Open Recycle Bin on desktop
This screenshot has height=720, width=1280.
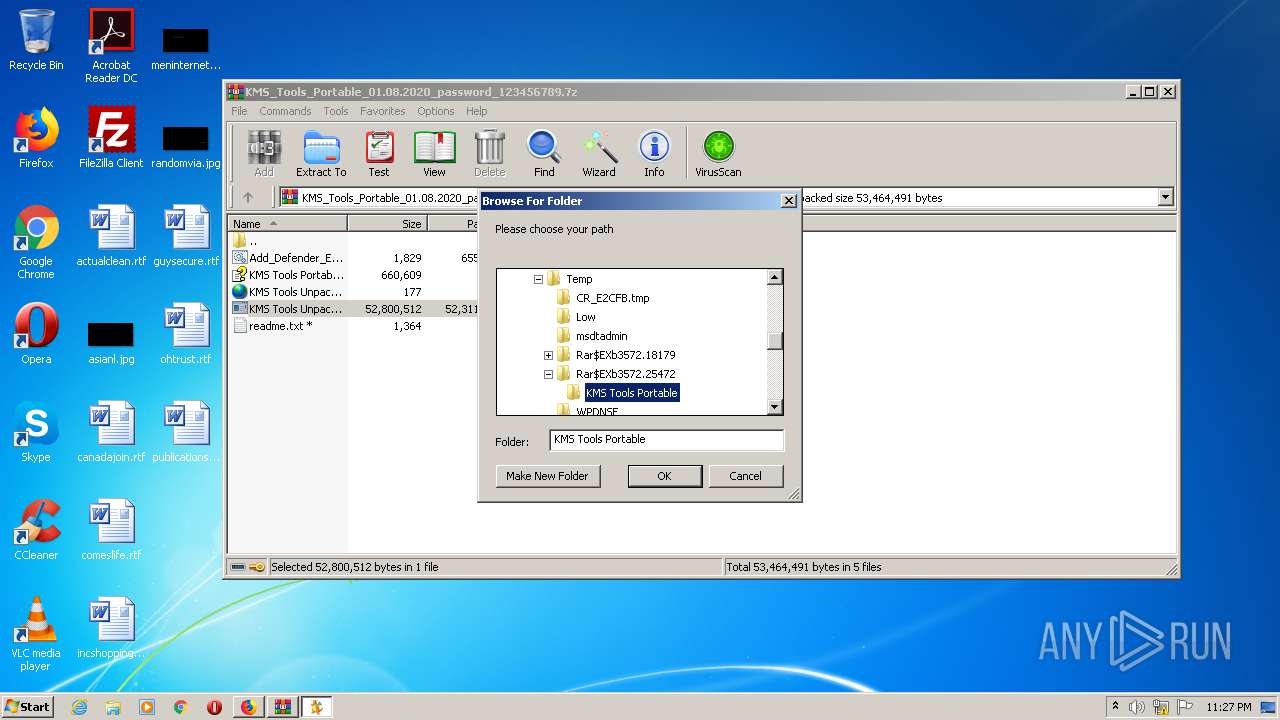(x=36, y=40)
